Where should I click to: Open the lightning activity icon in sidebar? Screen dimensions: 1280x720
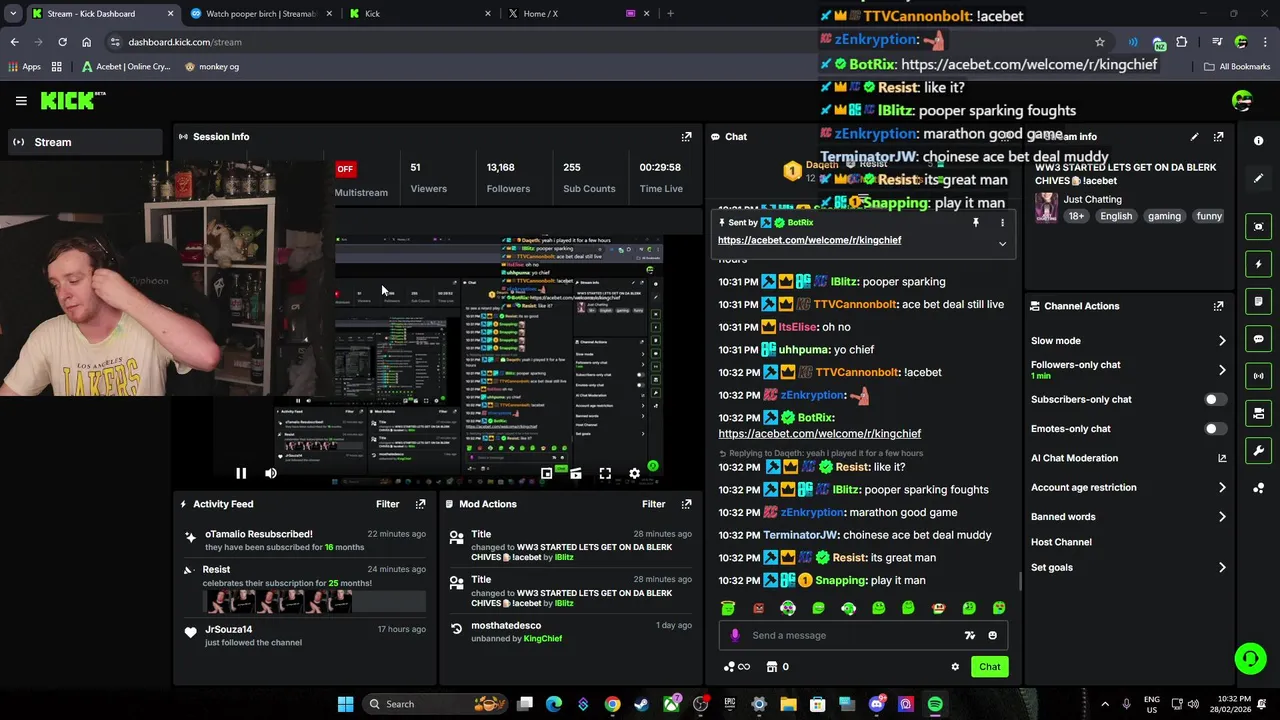(x=1259, y=264)
